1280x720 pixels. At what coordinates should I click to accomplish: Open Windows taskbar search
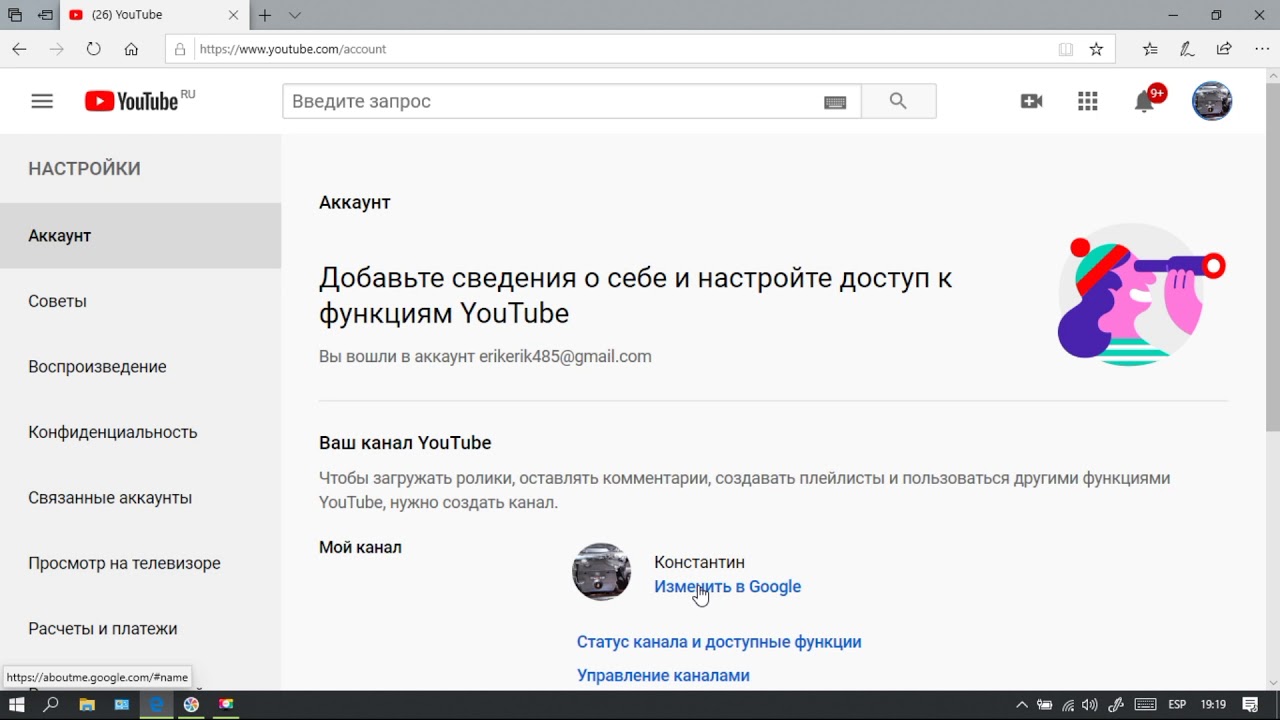tap(51, 704)
